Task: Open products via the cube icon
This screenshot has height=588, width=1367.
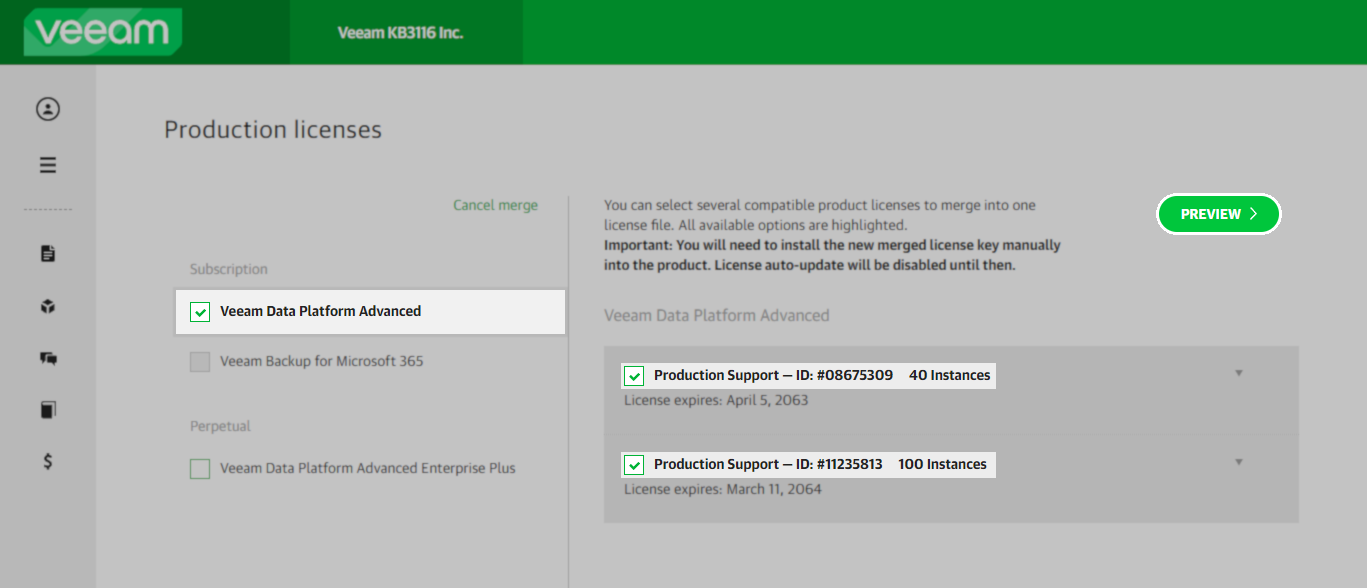Action: click(x=47, y=306)
